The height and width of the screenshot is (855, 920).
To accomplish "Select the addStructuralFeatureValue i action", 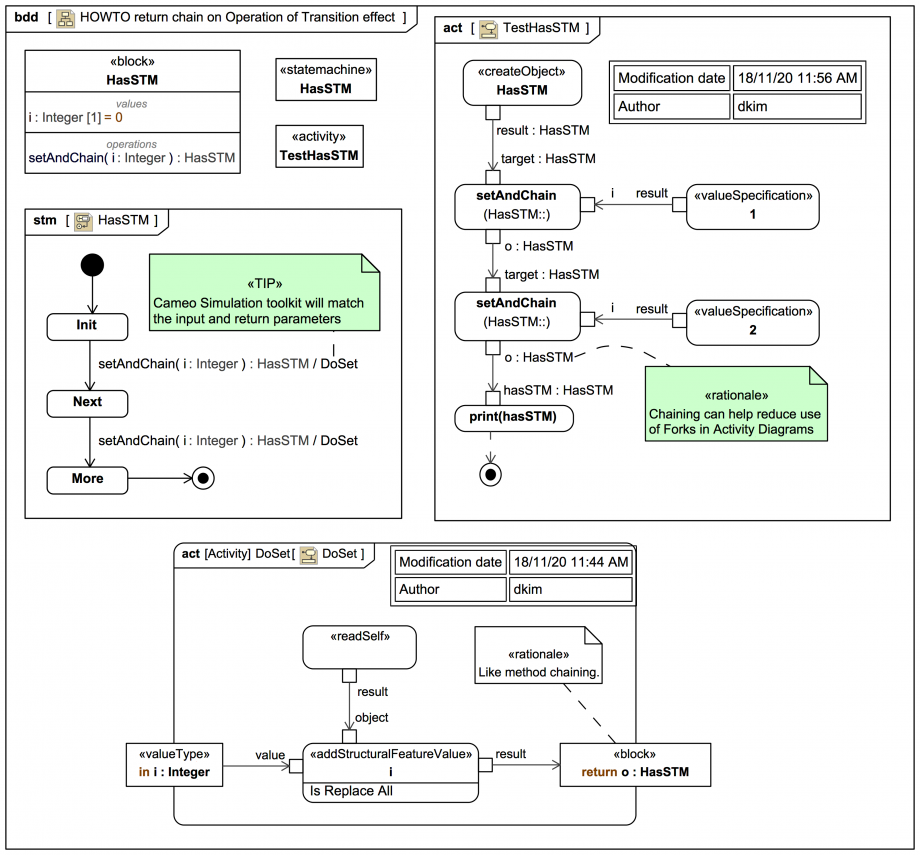I will [x=391, y=771].
